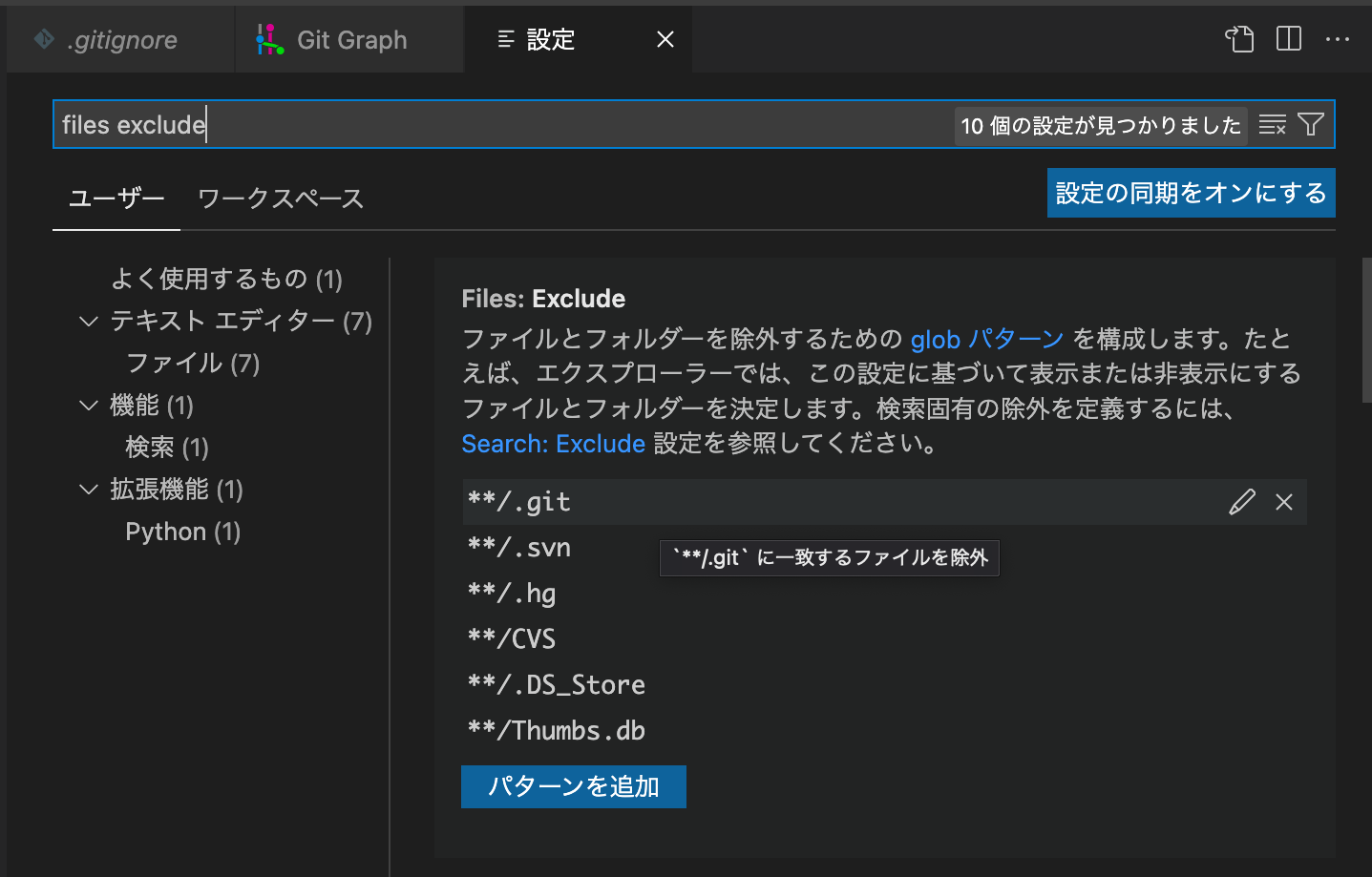Split the editor view
The image size is (1372, 877).
[x=1288, y=39]
